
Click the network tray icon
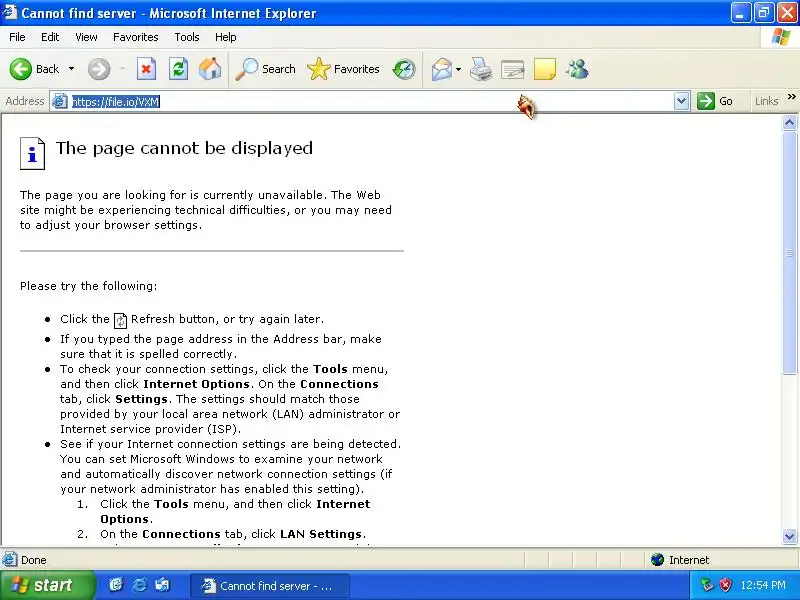point(707,585)
